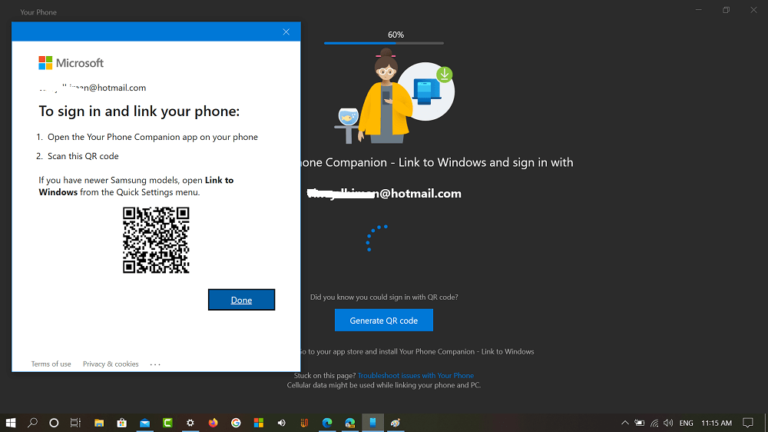Show hidden system tray icons
This screenshot has width=768, height=432.
625,423
